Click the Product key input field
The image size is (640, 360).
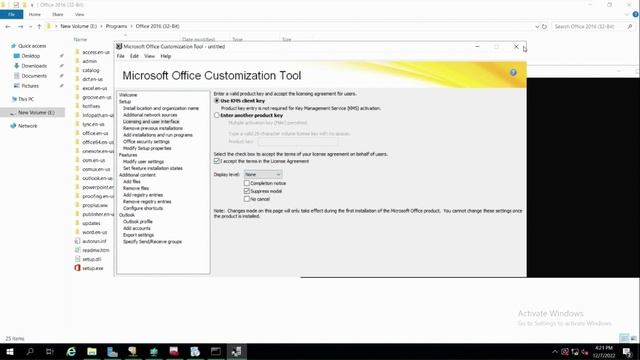coord(298,142)
